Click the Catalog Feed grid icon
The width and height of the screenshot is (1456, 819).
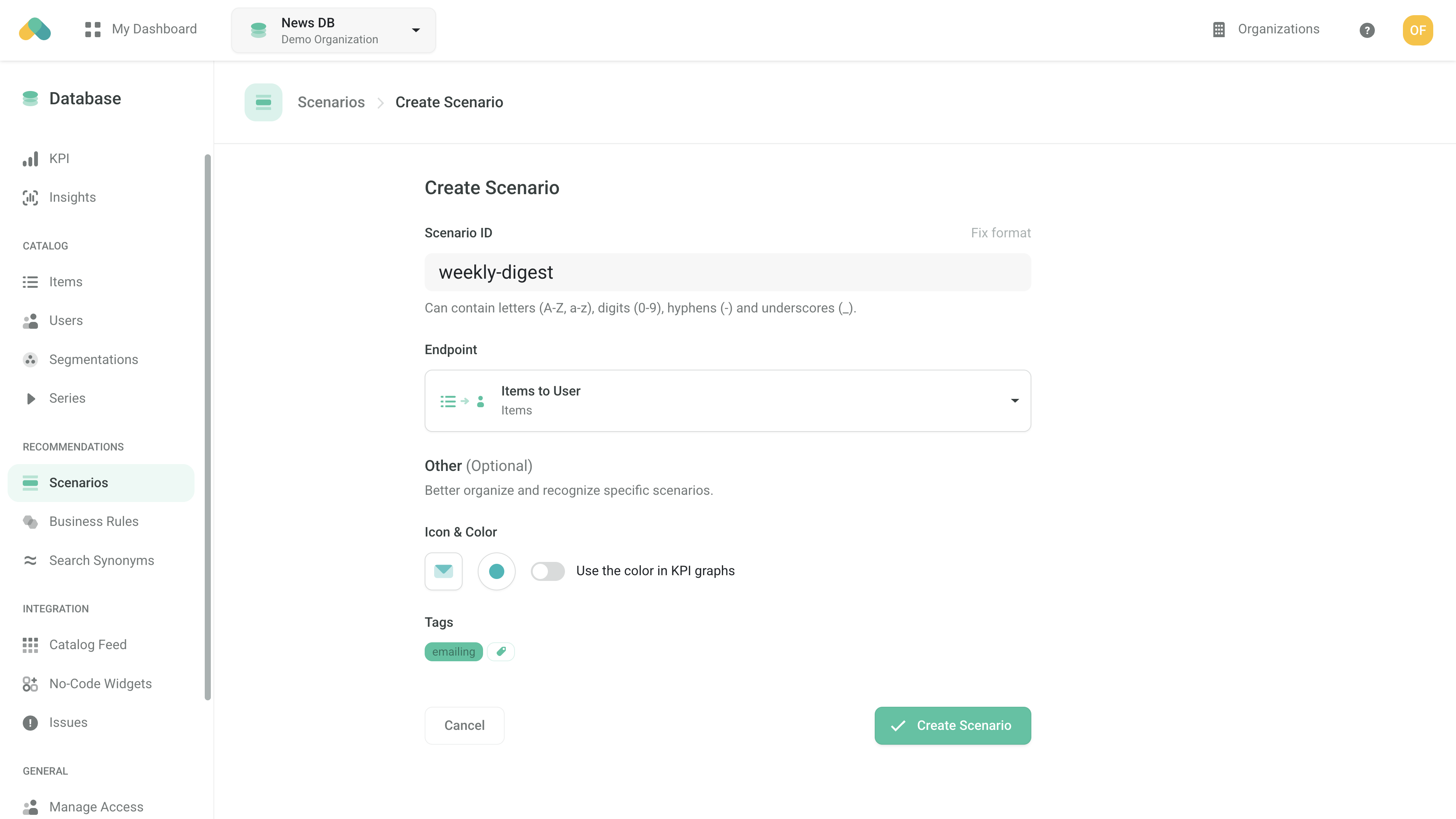pyautogui.click(x=30, y=645)
